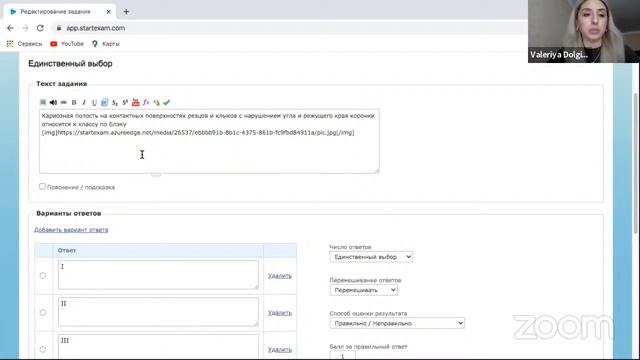Open the Сервисы apps bookmark
The height and width of the screenshot is (360, 640).
point(24,44)
